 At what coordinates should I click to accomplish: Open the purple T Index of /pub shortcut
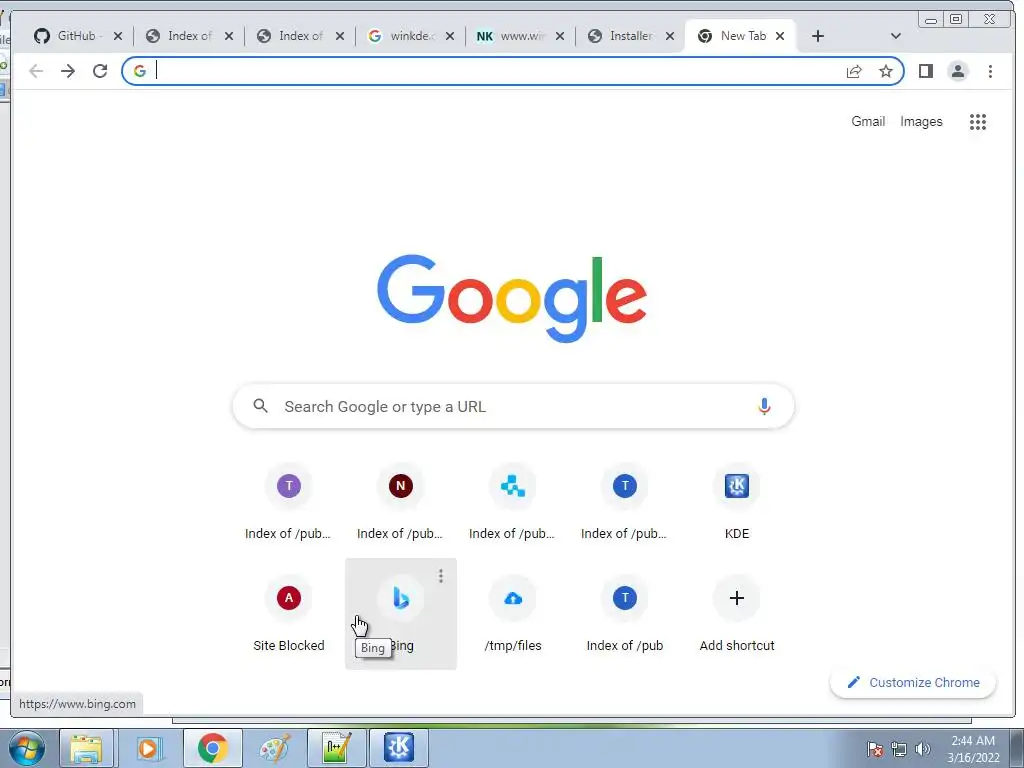[289, 504]
